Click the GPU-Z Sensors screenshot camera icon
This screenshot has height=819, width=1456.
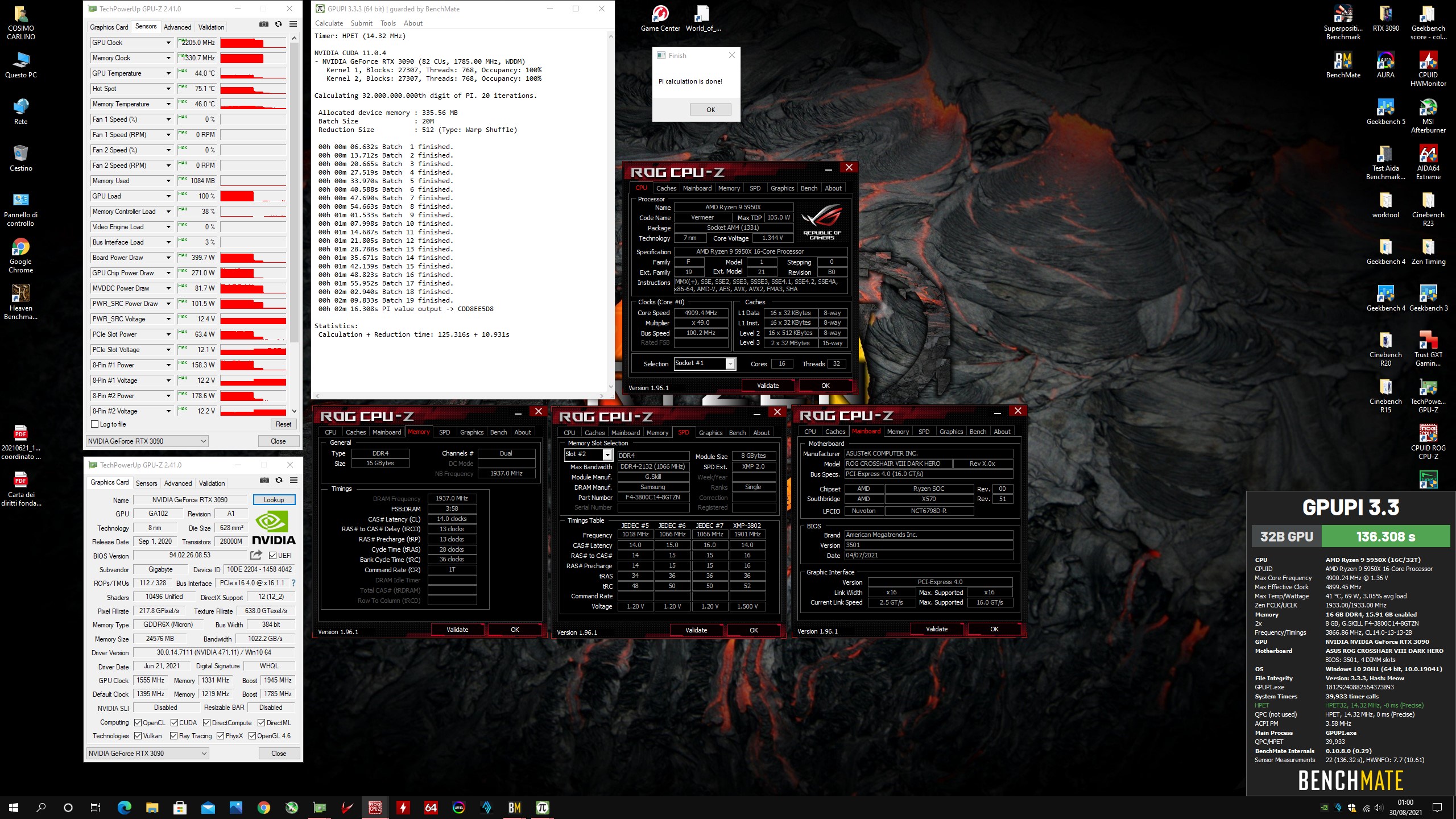264,24
